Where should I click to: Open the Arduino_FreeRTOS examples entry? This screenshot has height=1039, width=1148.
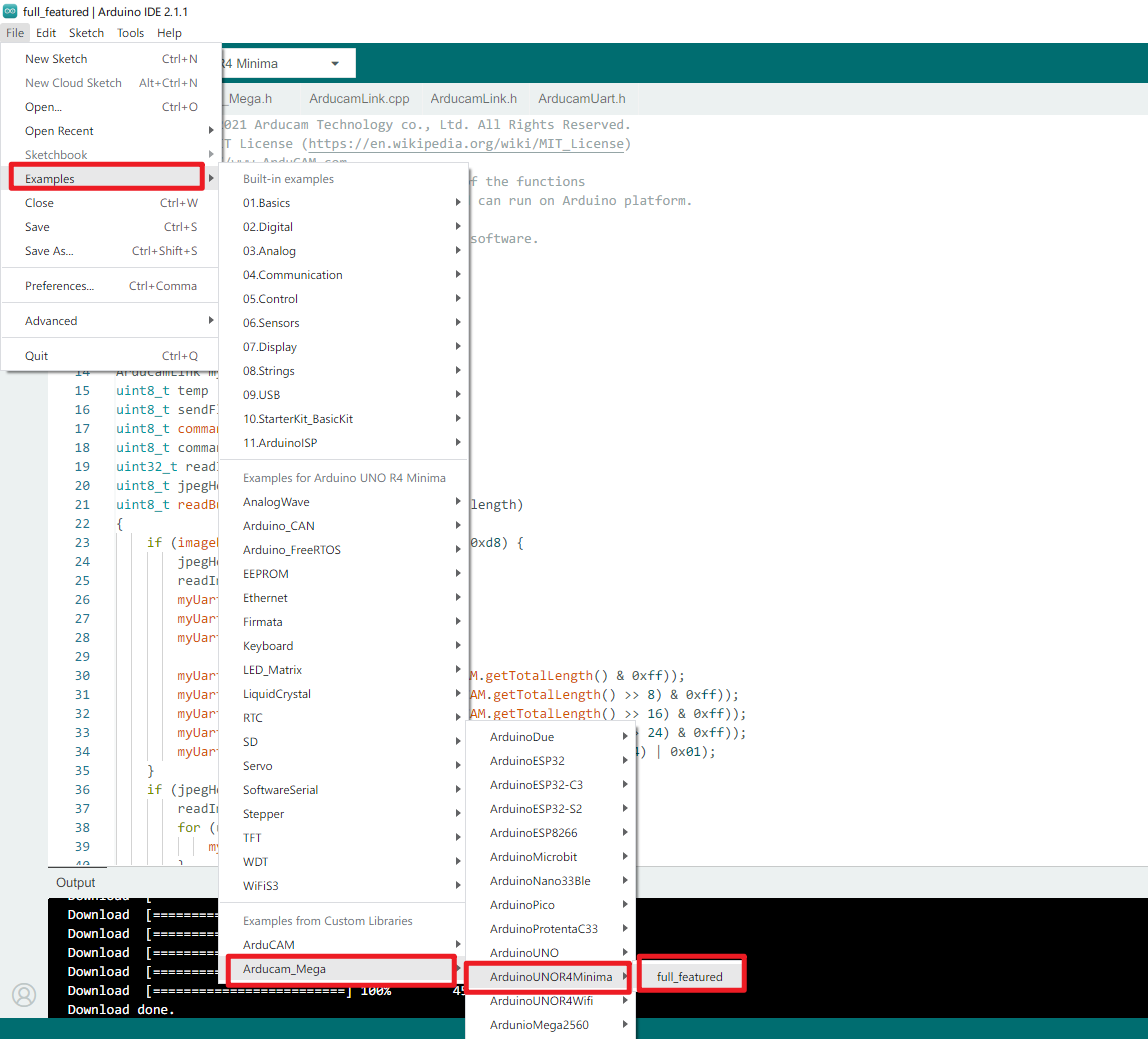pos(344,550)
